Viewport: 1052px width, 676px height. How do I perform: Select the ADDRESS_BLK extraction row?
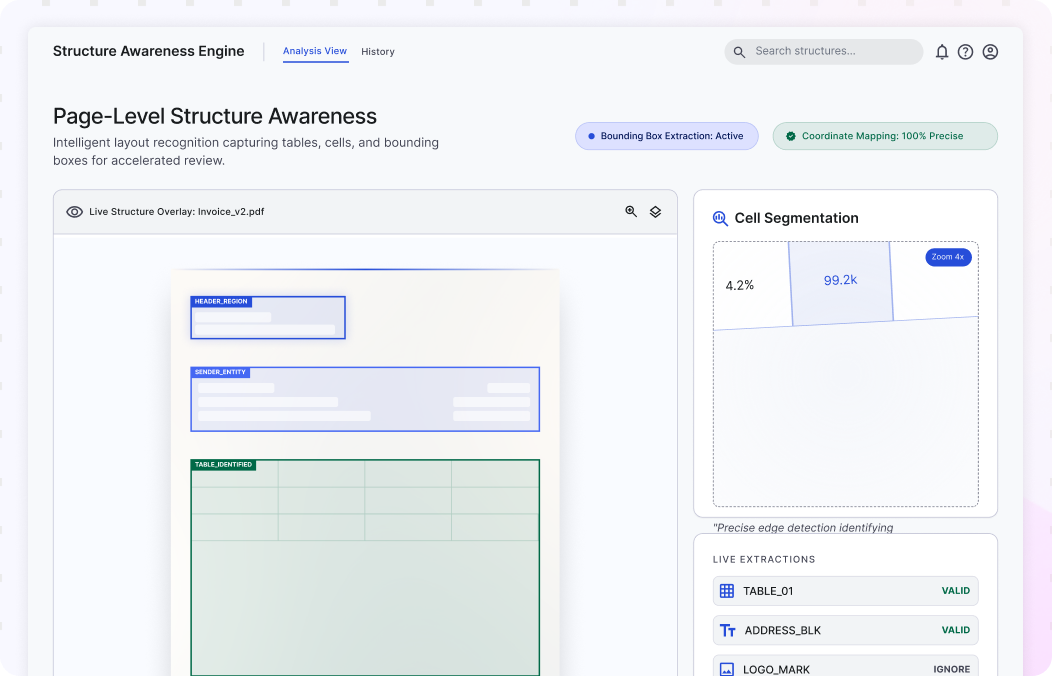point(845,630)
